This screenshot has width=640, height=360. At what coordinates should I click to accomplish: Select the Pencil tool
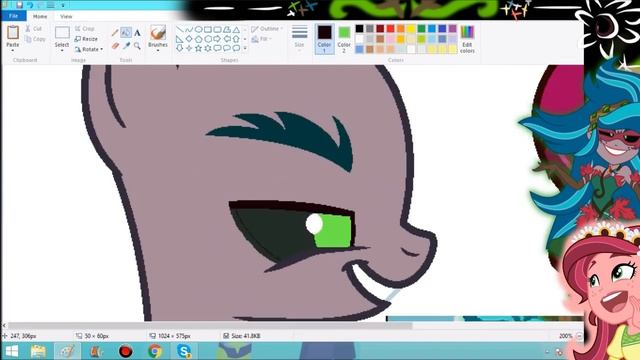point(115,32)
